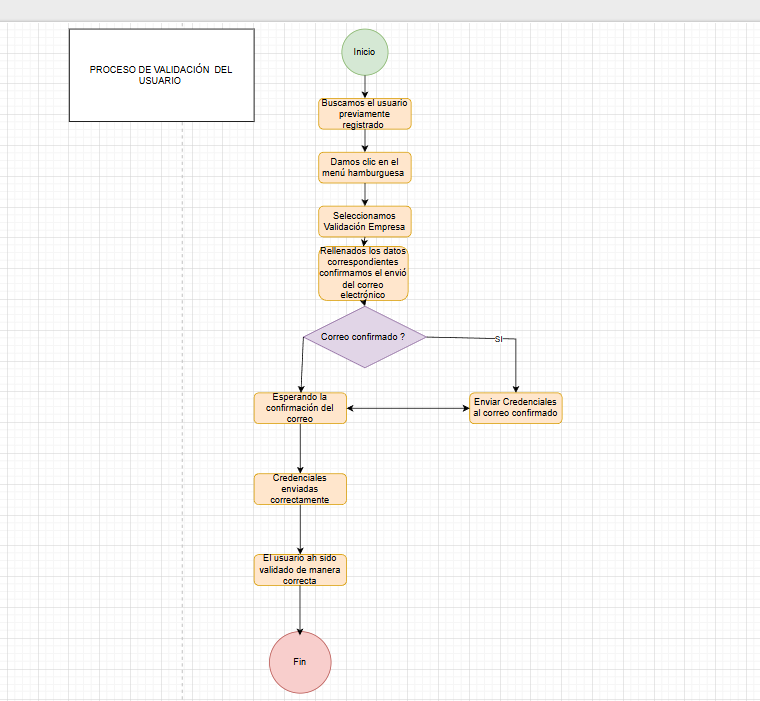Select the connector from diamond to Esperando box

(x=301, y=365)
